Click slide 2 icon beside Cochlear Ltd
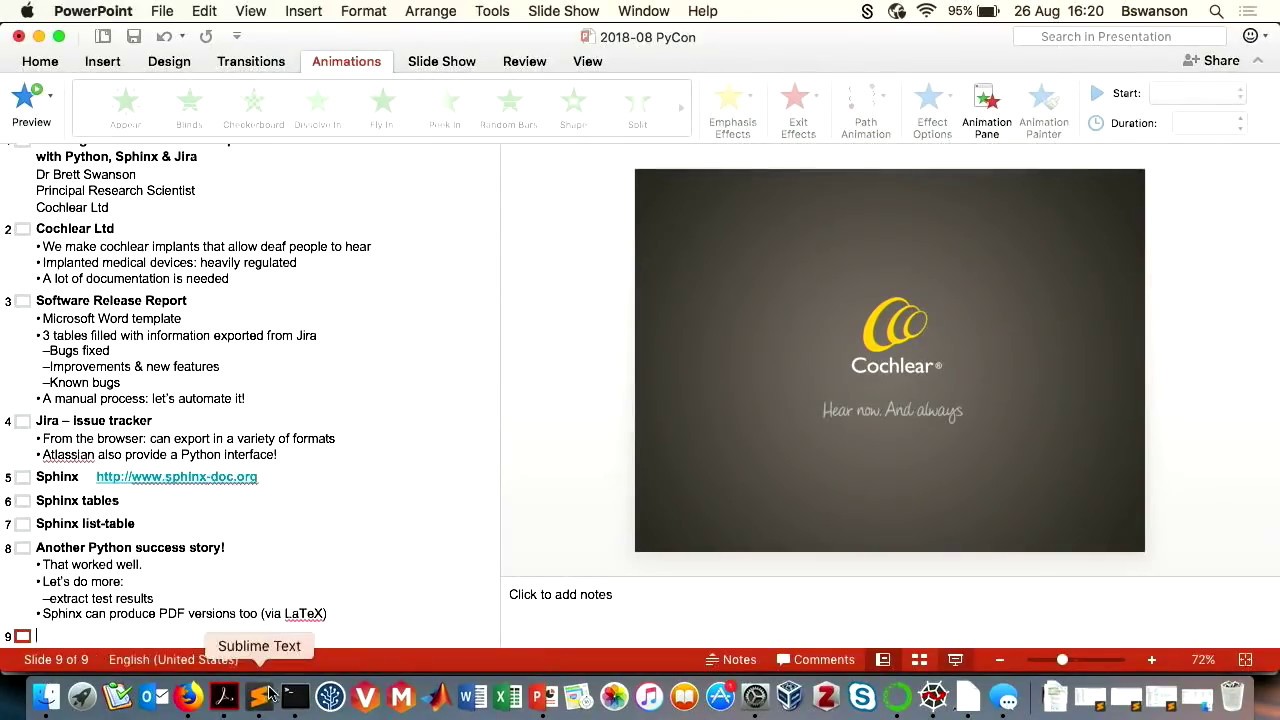Image resolution: width=1280 pixels, height=720 pixels. 23,229
